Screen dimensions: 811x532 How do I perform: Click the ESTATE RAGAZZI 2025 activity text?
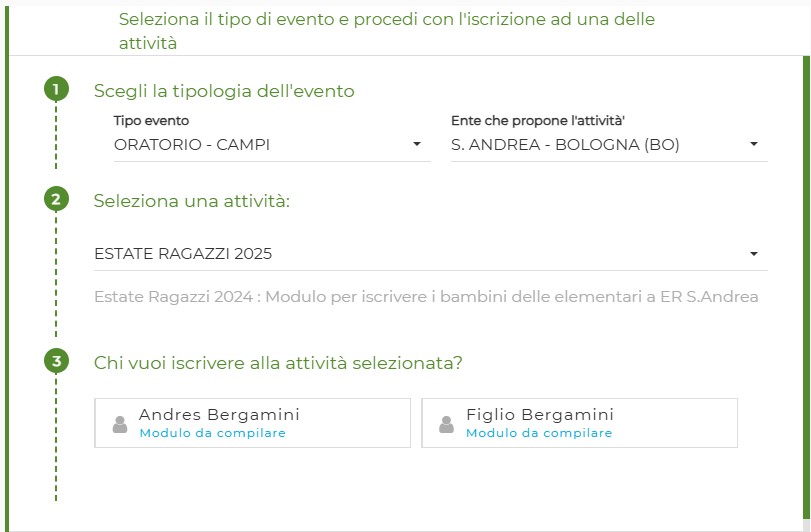tap(183, 254)
